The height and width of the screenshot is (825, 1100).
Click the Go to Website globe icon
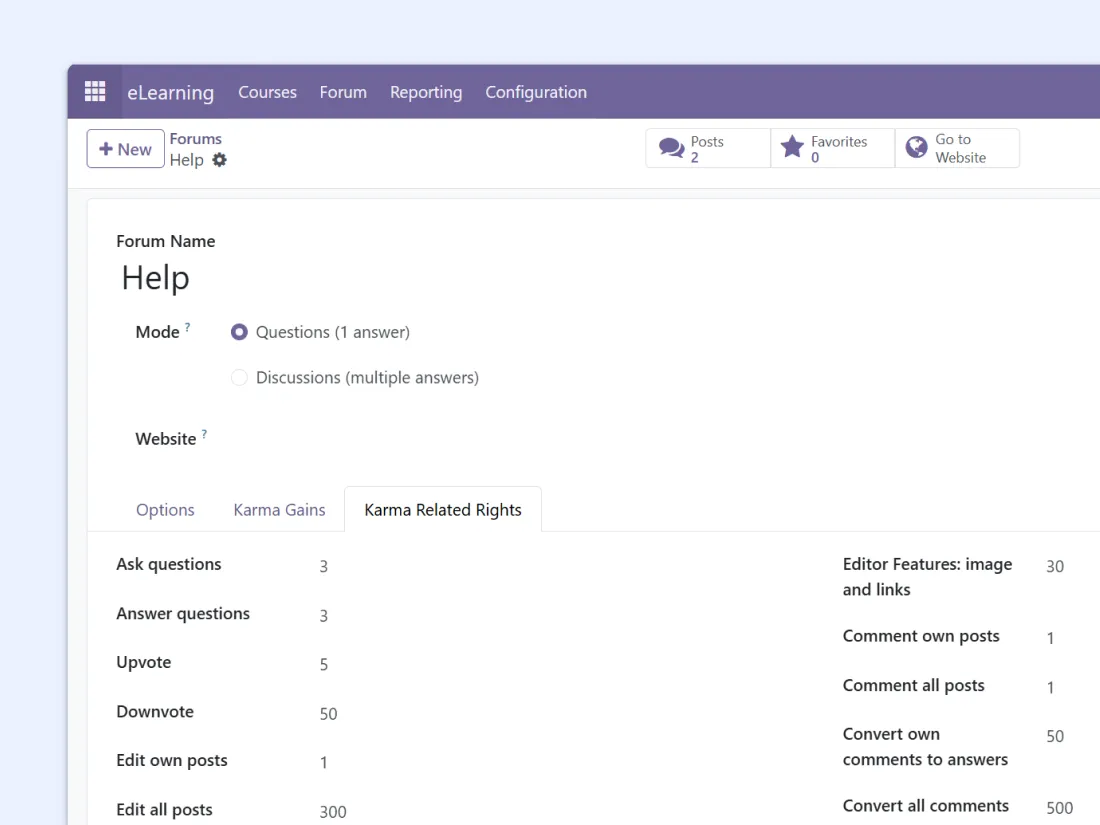point(916,148)
